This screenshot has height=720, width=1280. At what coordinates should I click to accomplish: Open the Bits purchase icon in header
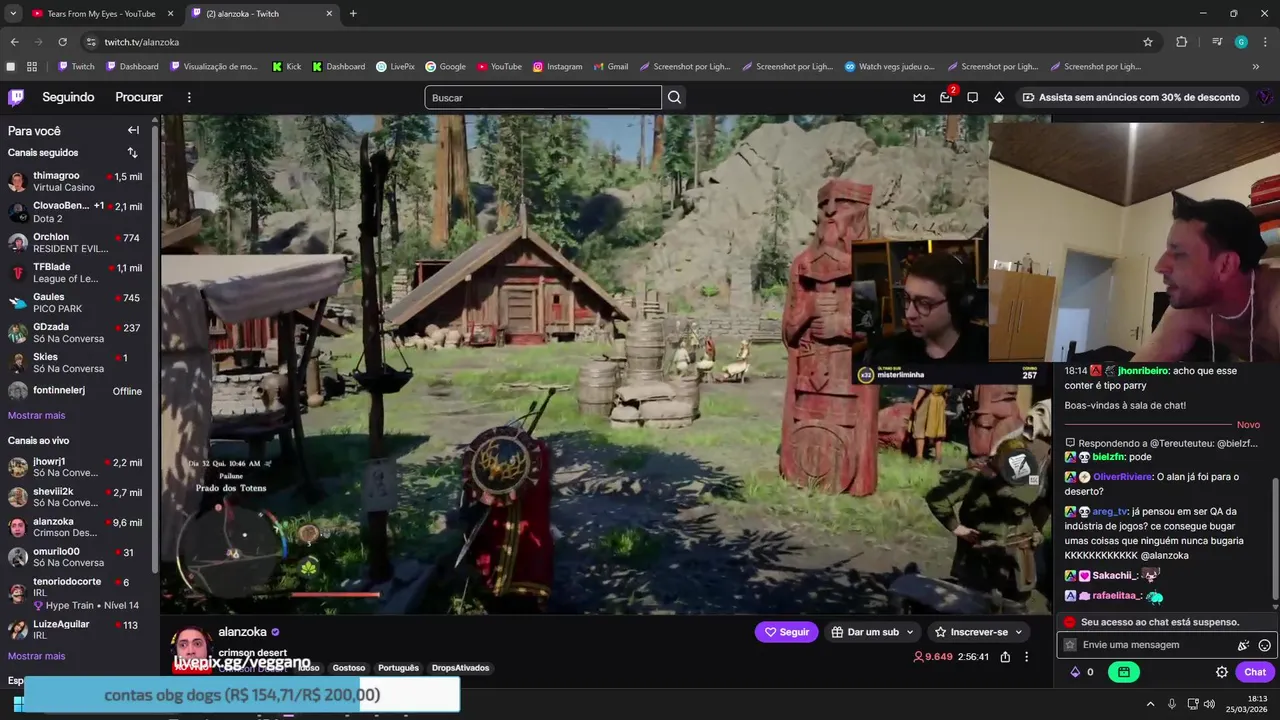point(999,97)
